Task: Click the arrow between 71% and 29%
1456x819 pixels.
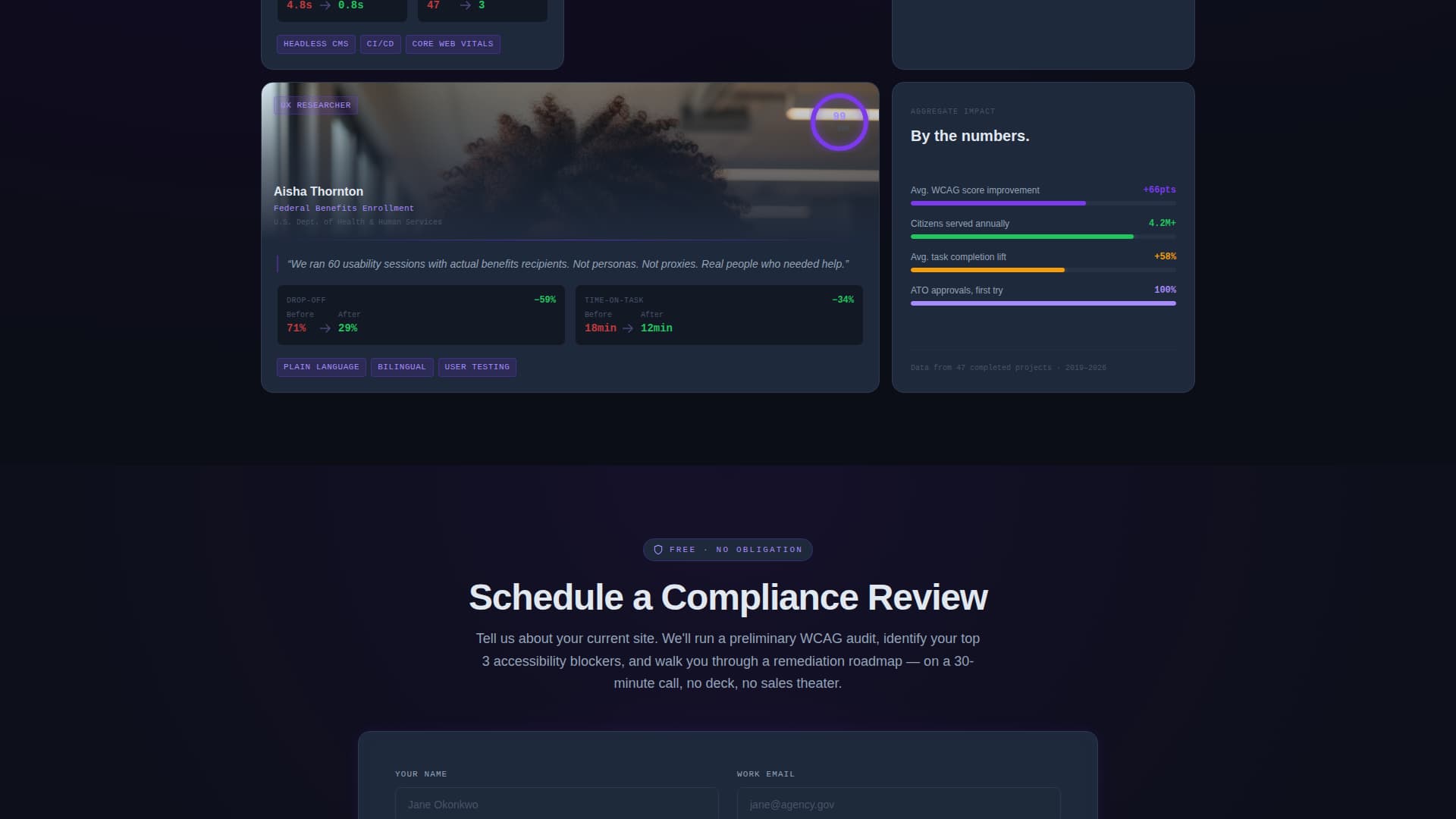Action: (325, 328)
